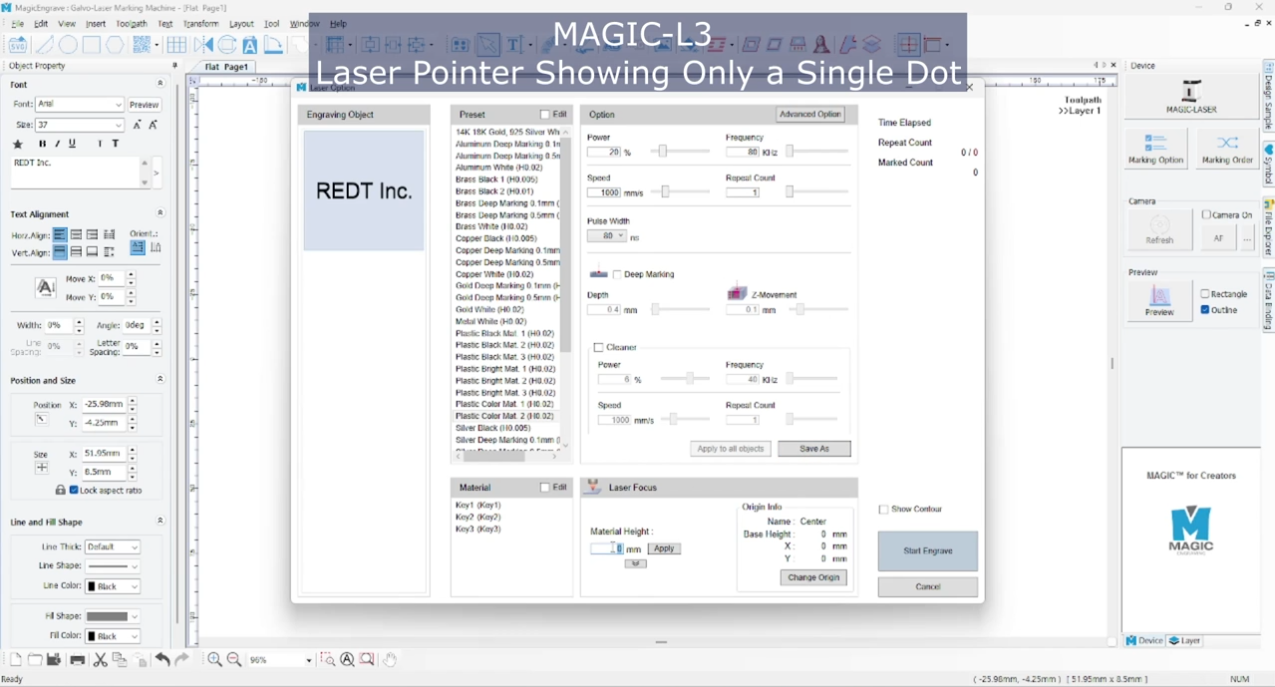The image size is (1275, 687).
Task: Click the Copy icon in bottom toolbar
Action: click(x=120, y=660)
